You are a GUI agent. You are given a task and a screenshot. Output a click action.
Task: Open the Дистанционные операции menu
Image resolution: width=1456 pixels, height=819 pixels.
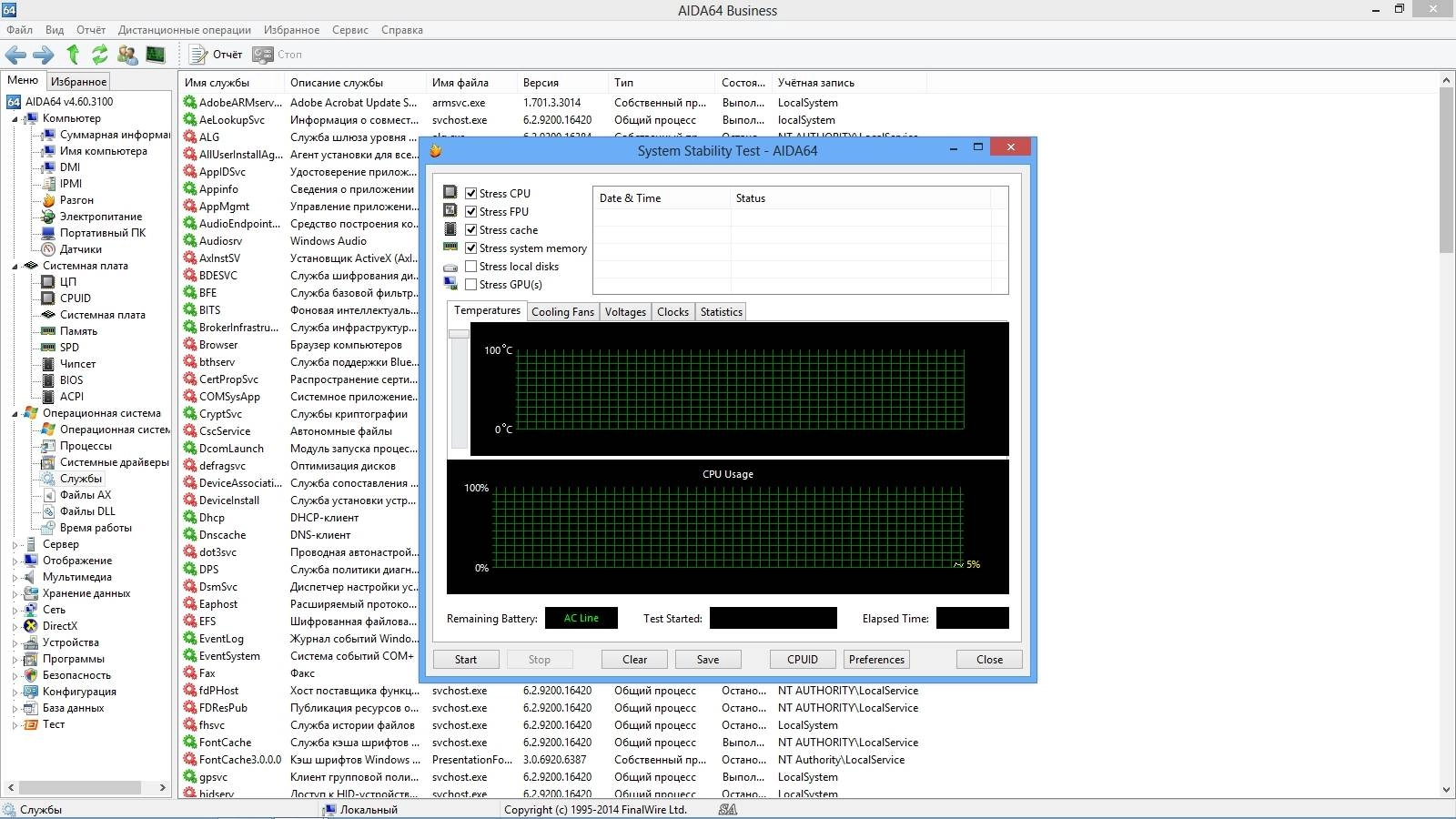(x=184, y=30)
